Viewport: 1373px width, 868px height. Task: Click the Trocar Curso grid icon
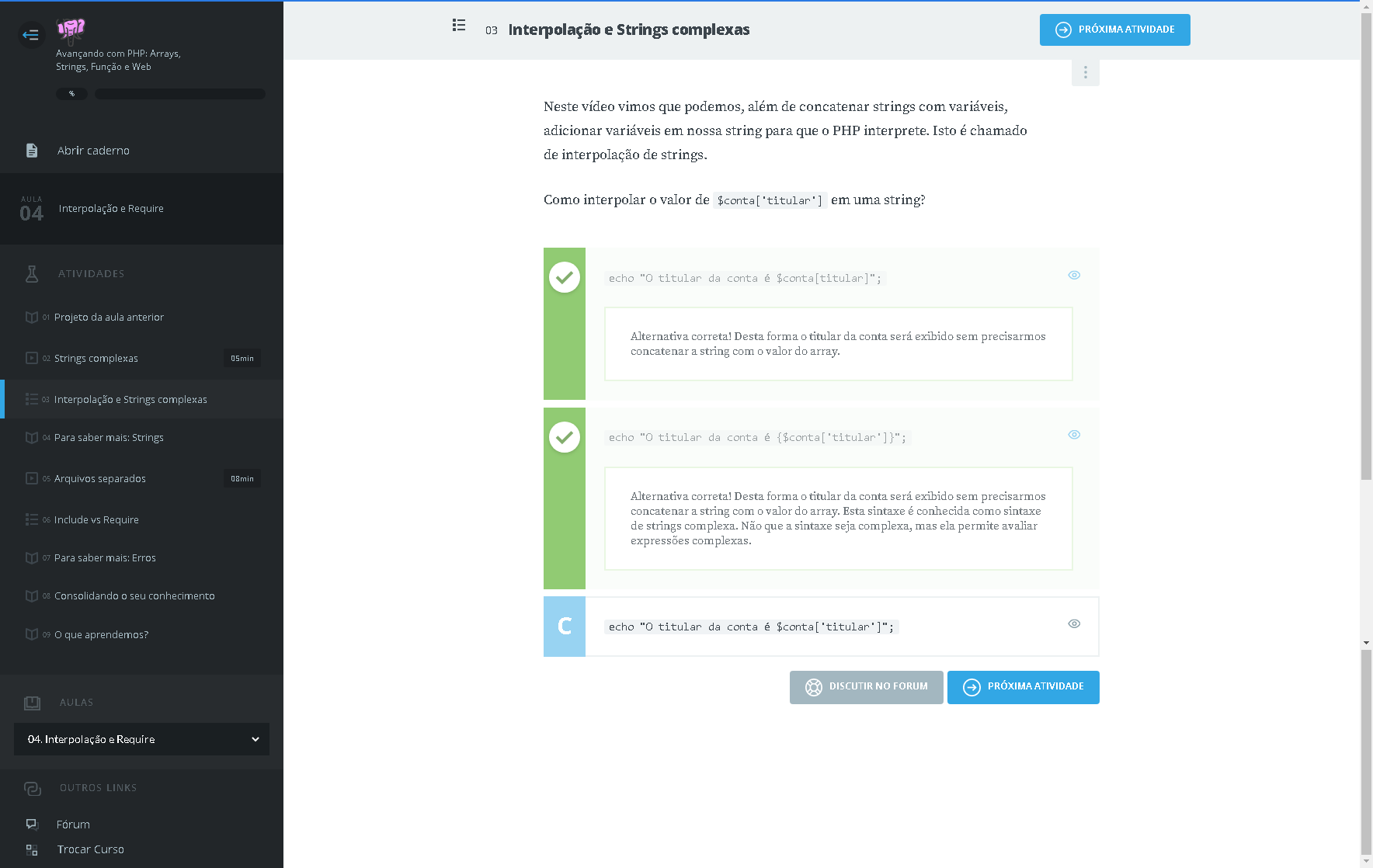click(x=32, y=850)
